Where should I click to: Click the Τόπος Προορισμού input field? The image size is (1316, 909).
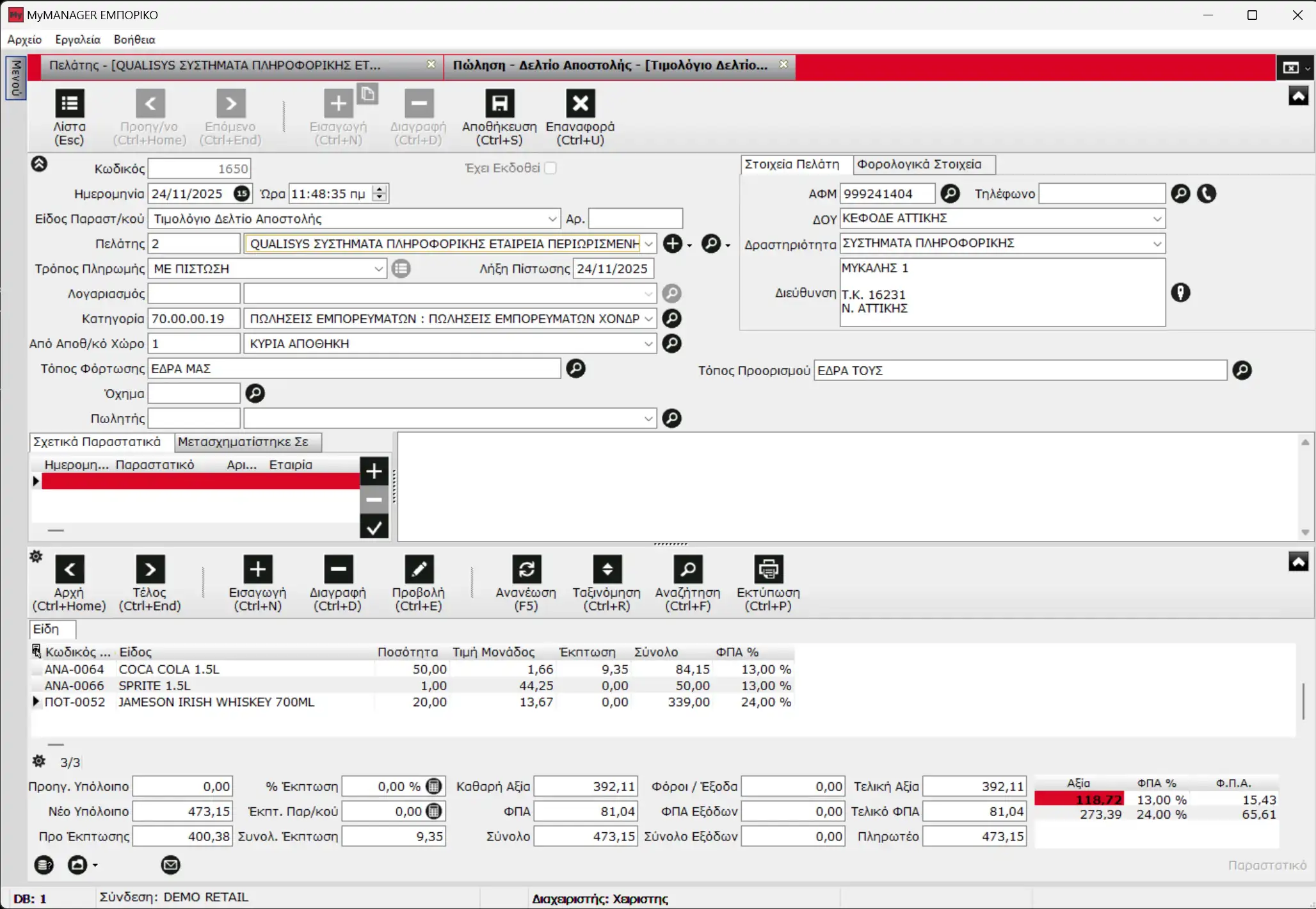tap(1020, 371)
